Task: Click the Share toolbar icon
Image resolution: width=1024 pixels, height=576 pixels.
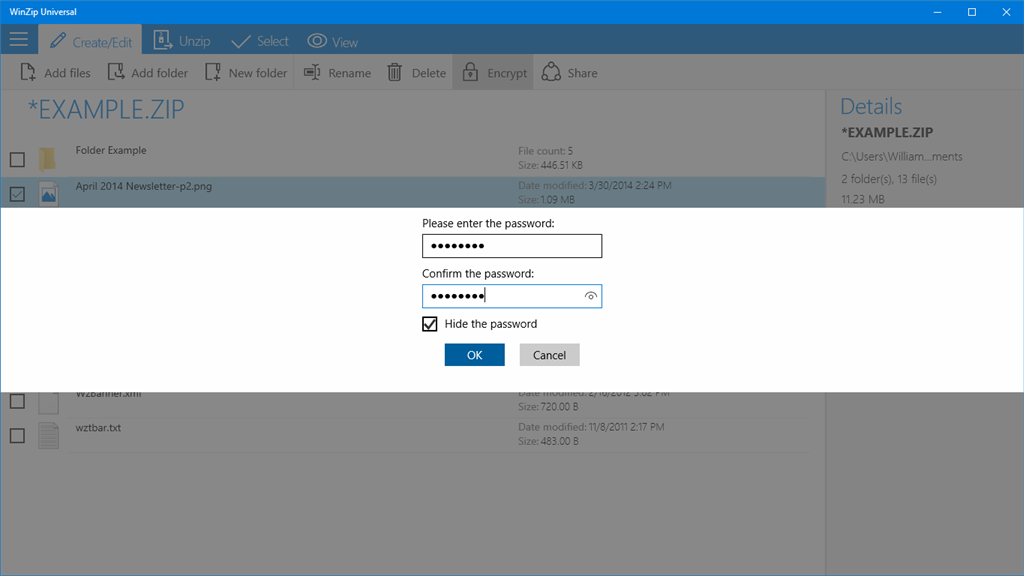Action: [x=551, y=72]
